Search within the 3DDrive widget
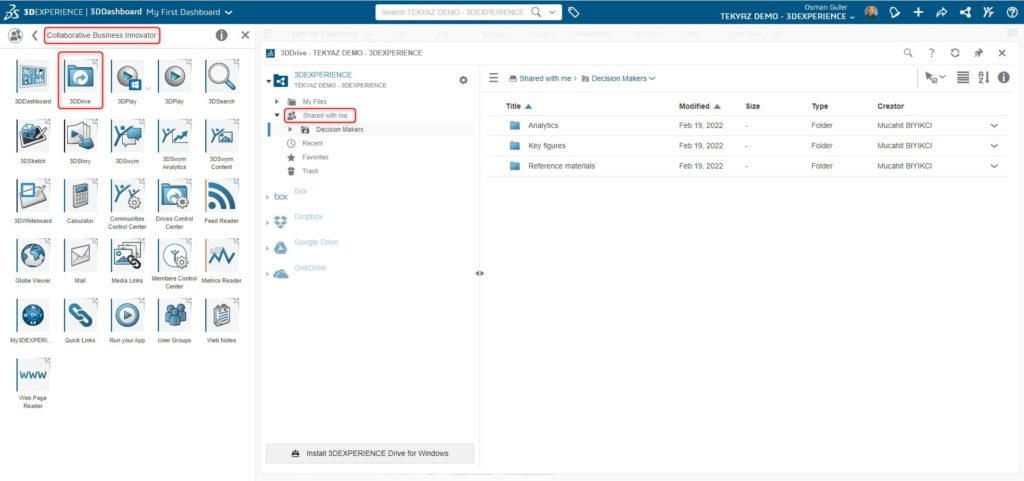Viewport: 1024px width, 481px height. (908, 53)
